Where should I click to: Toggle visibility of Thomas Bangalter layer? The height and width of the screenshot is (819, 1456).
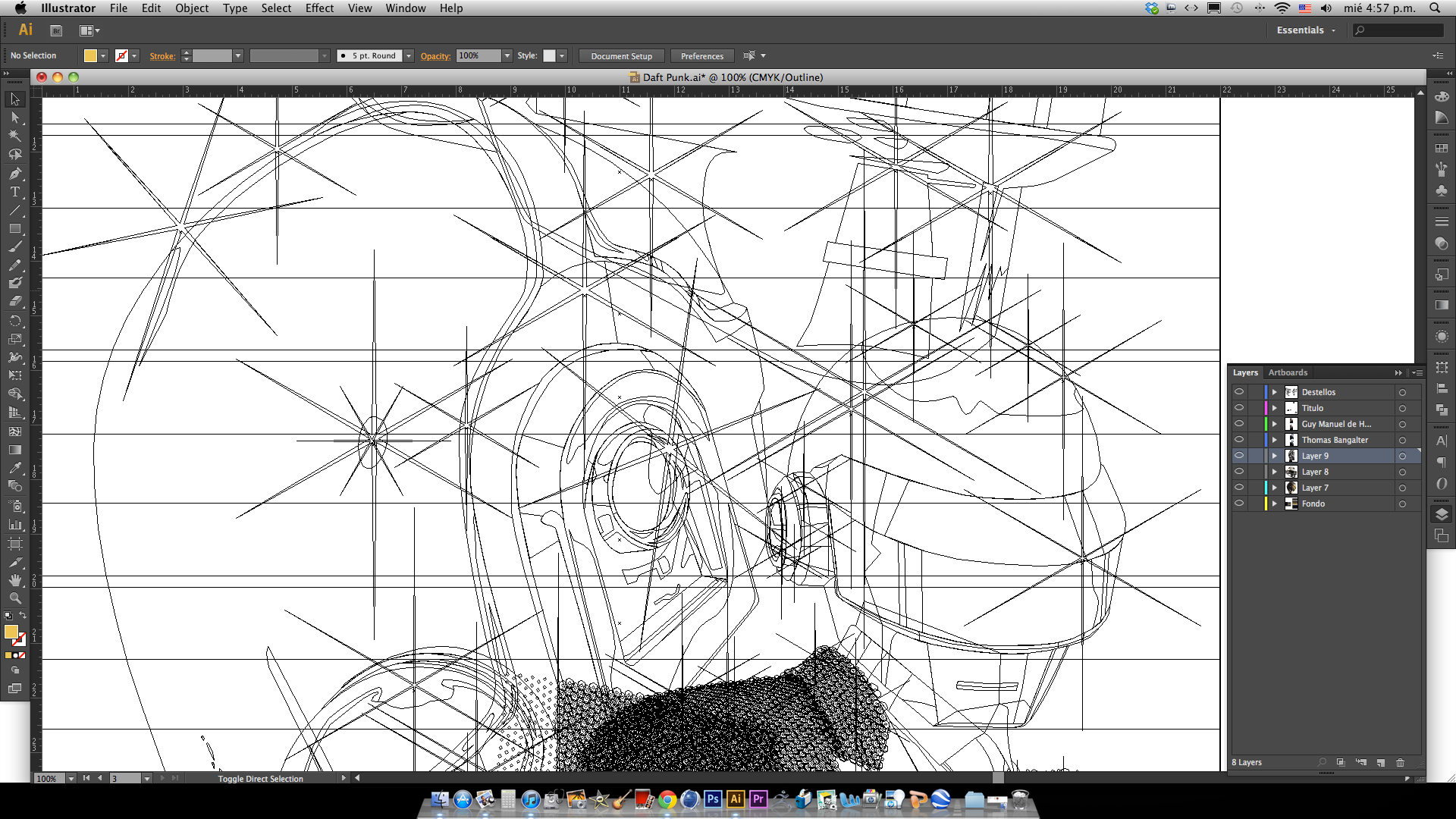click(1239, 440)
